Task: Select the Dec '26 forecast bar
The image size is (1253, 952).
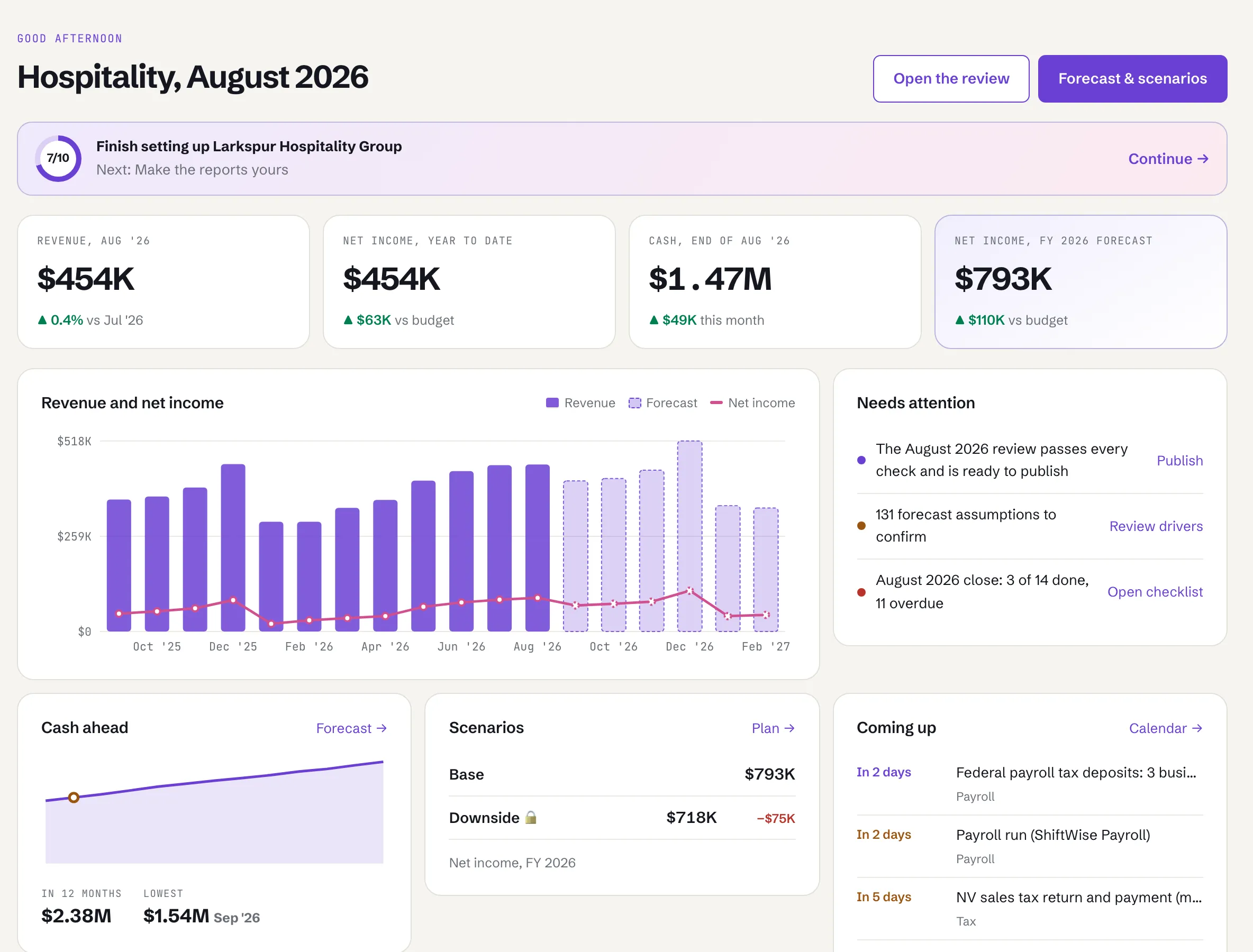Action: point(689,536)
